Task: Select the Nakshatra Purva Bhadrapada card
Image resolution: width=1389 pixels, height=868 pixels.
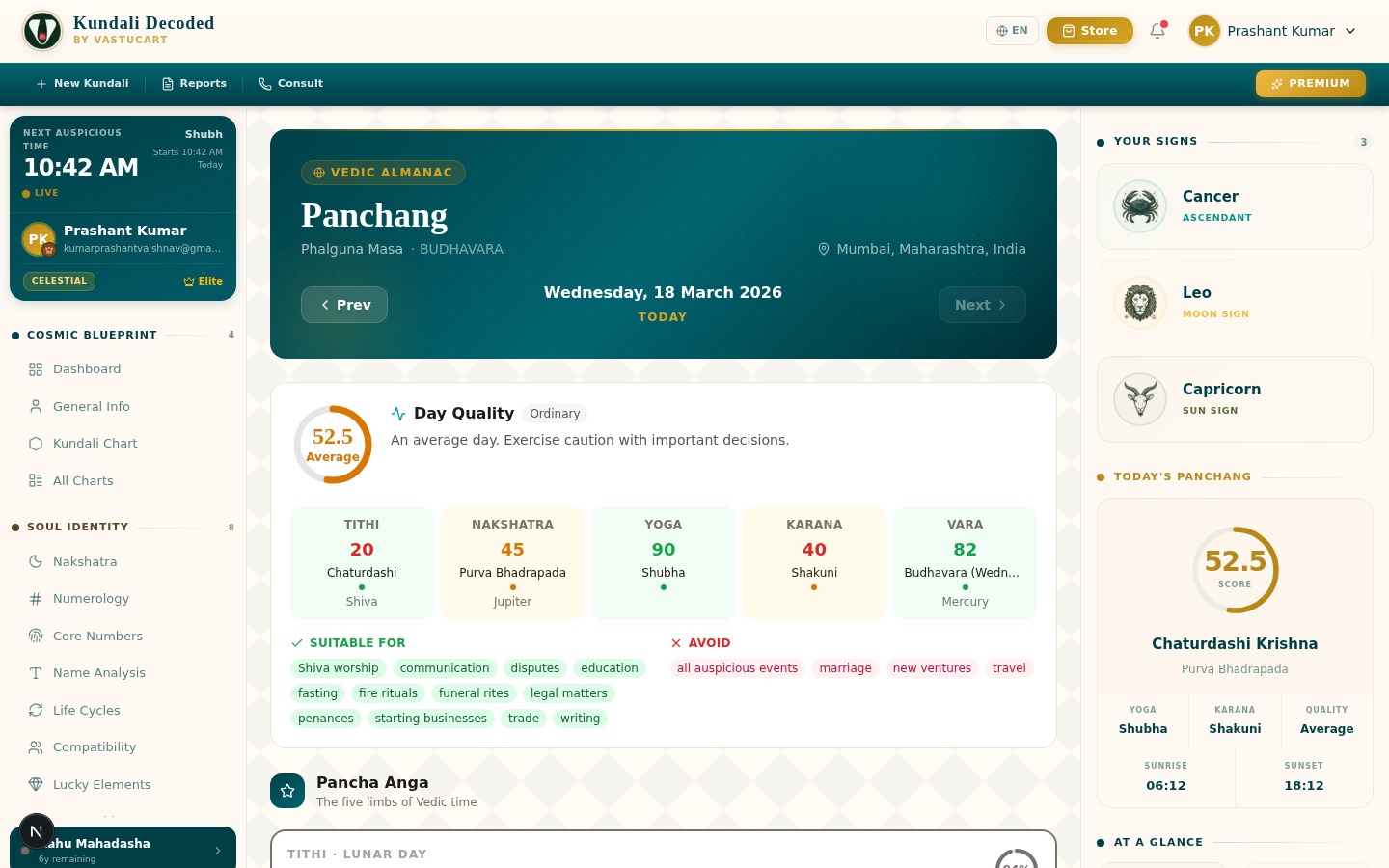Action: click(x=512, y=562)
